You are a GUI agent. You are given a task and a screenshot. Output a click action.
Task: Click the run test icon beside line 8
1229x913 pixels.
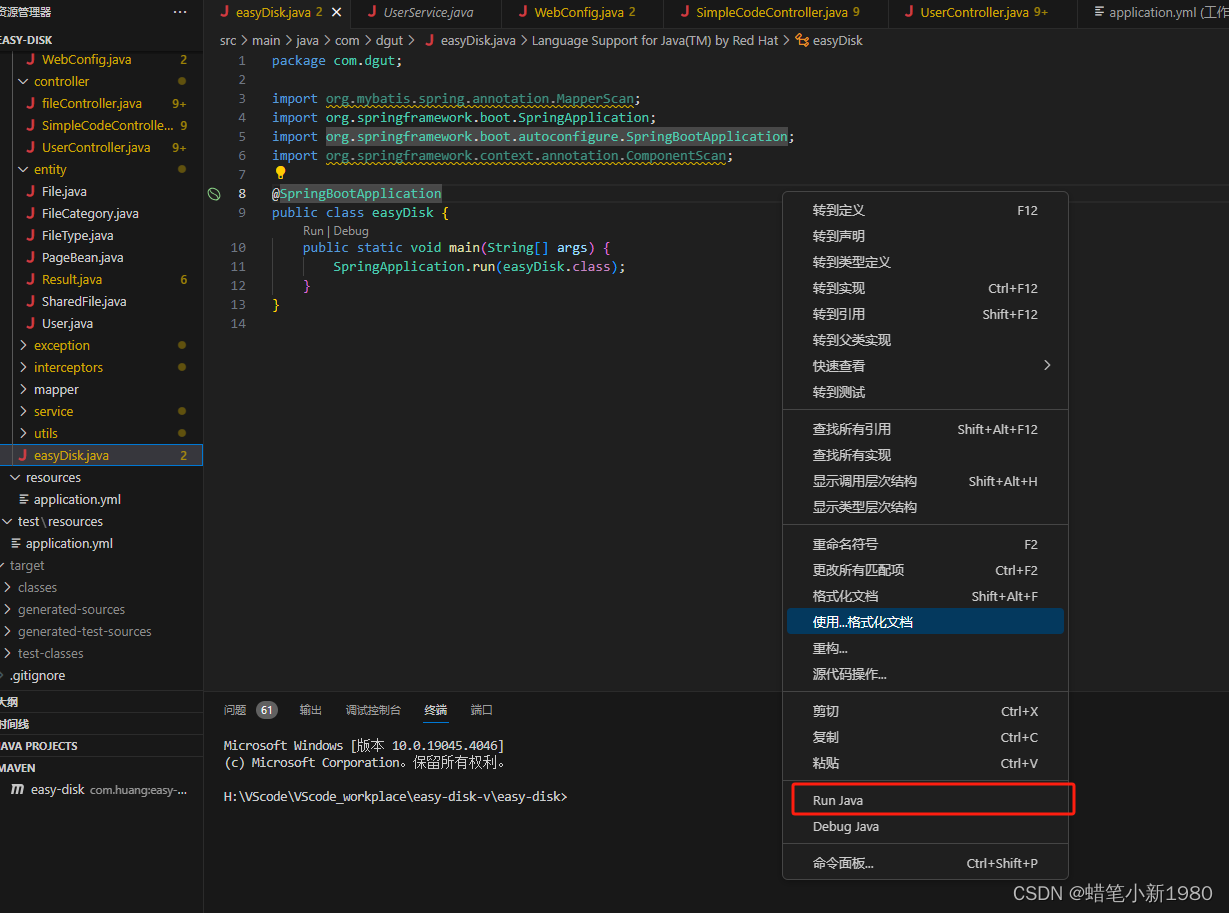click(x=214, y=194)
